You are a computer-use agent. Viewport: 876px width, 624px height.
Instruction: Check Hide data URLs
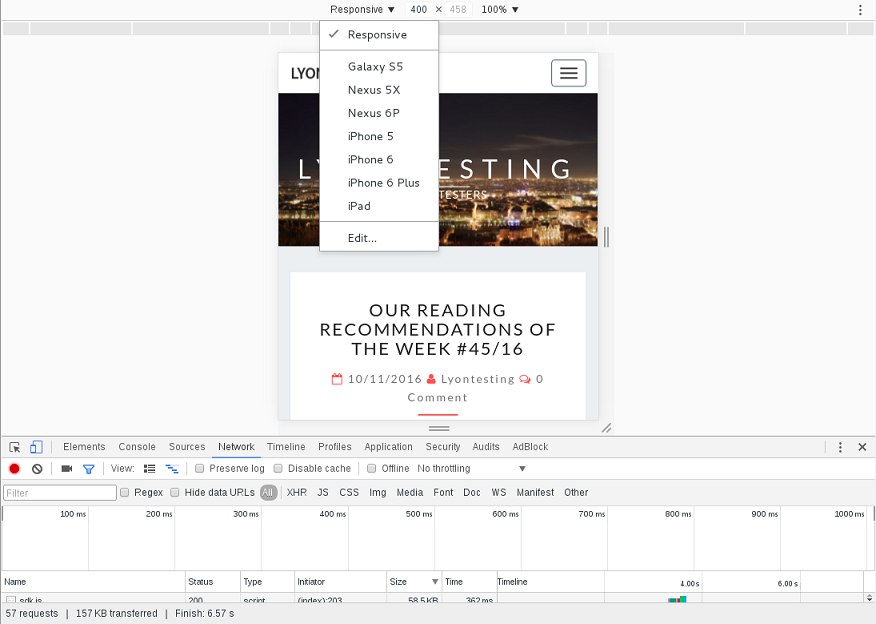(175, 492)
